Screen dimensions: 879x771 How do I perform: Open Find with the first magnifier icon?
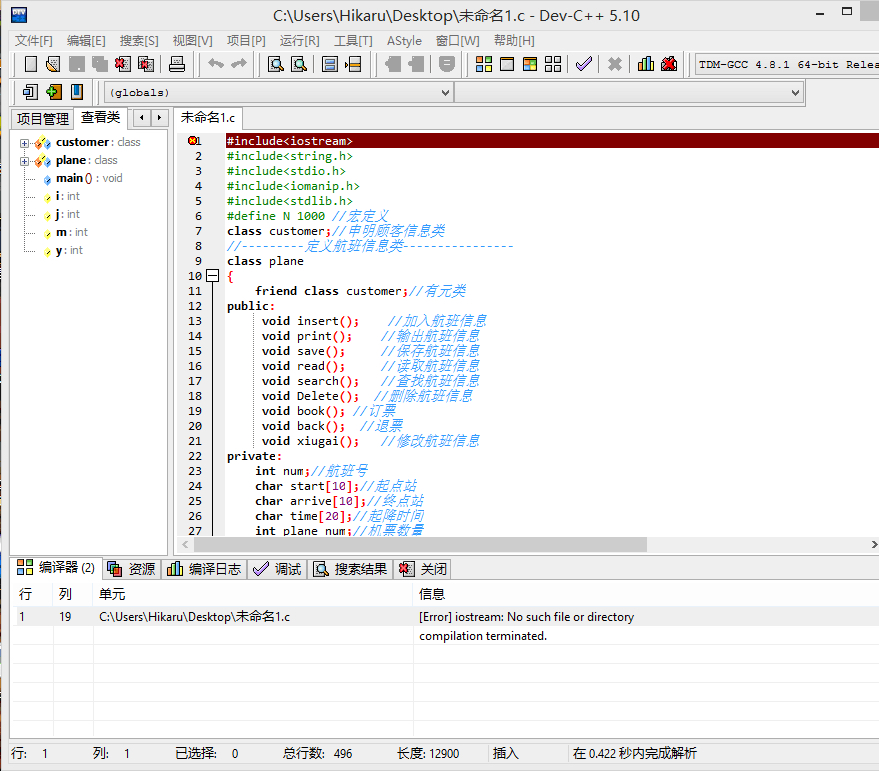(x=275, y=64)
